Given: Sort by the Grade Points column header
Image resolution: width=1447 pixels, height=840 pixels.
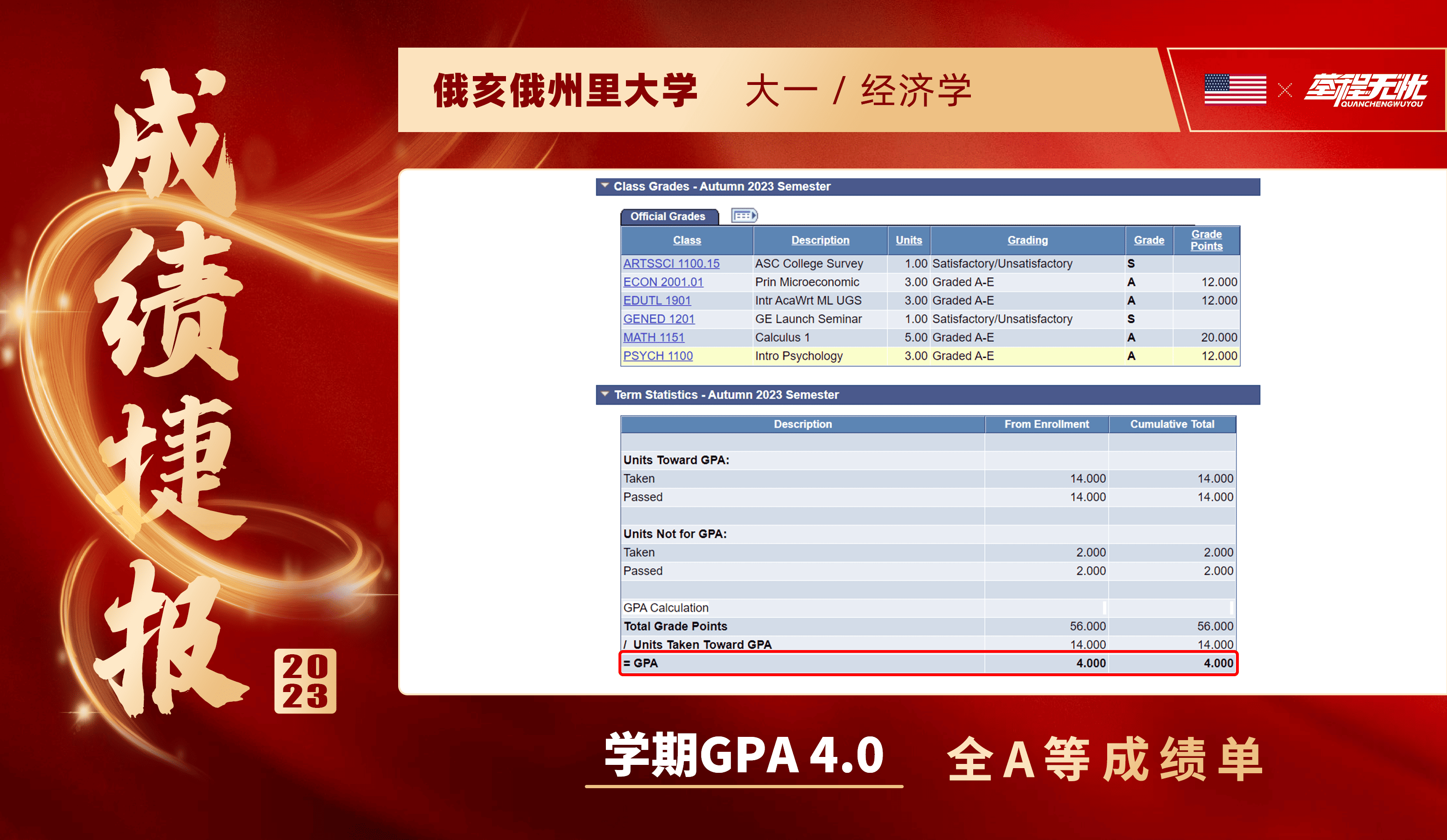Looking at the screenshot, I should point(1206,240).
